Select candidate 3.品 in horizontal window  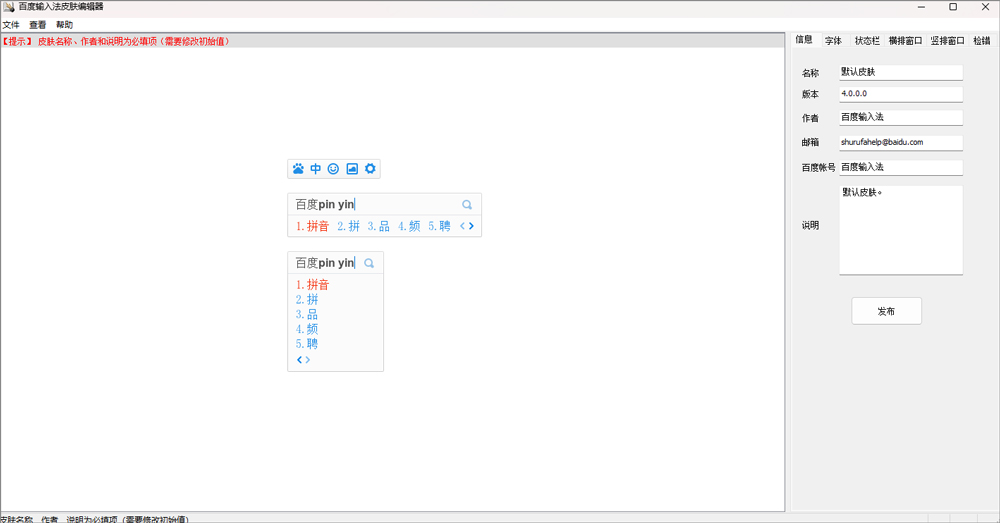(379, 226)
